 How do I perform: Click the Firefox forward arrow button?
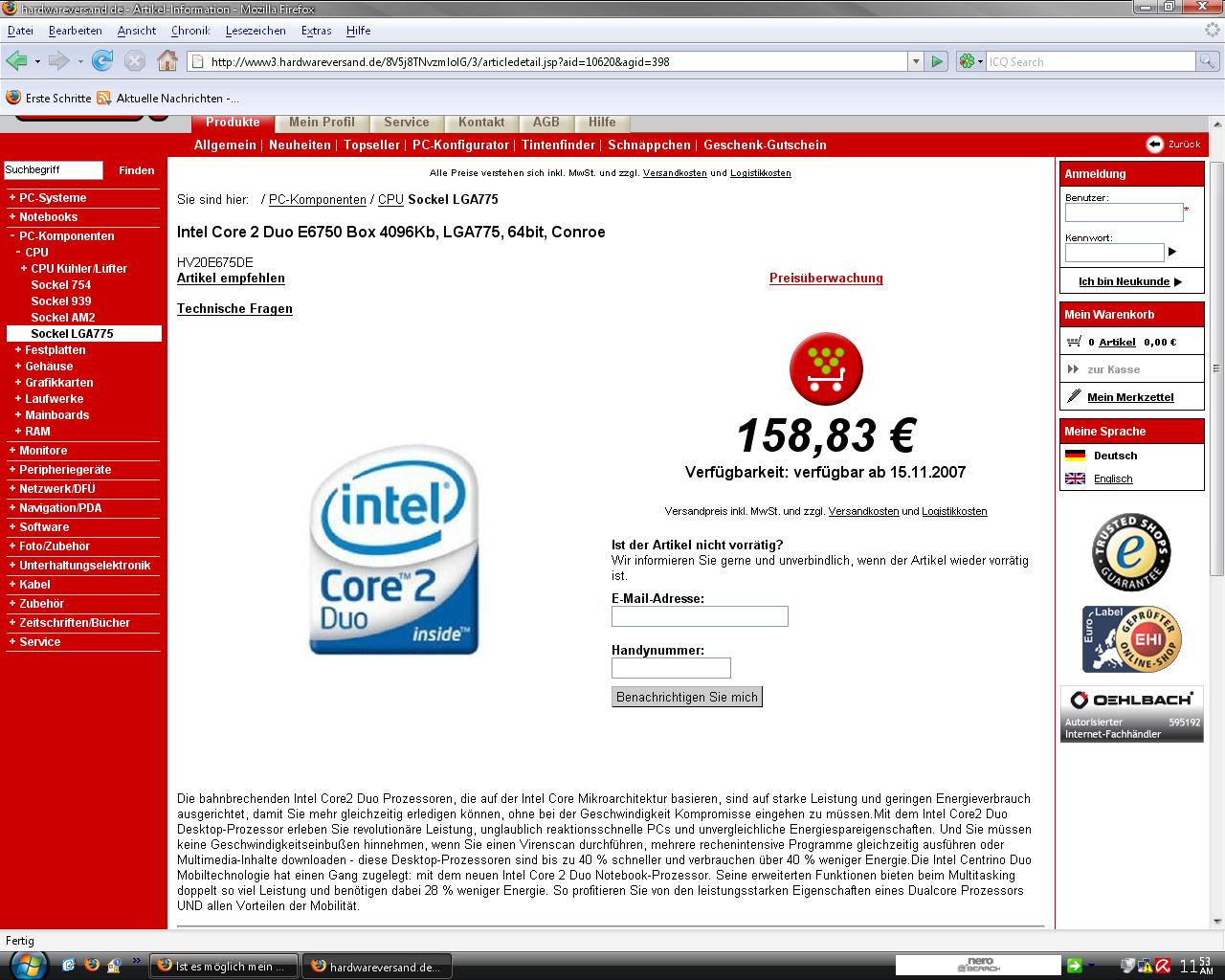tap(58, 61)
